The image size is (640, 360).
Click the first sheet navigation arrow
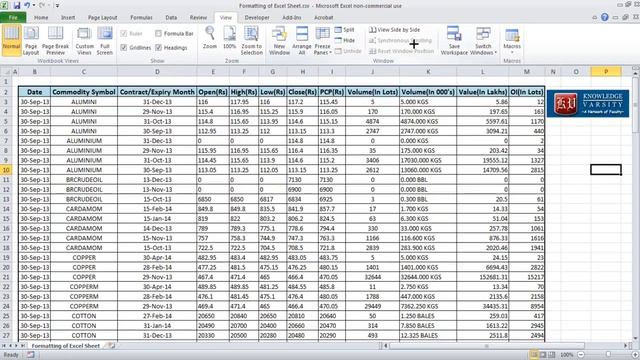click(4, 346)
